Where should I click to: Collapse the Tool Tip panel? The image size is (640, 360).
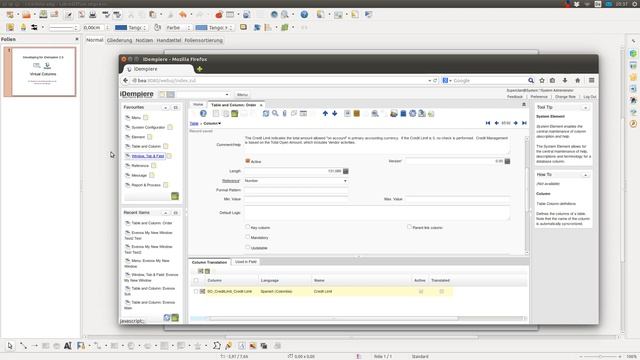pos(586,107)
